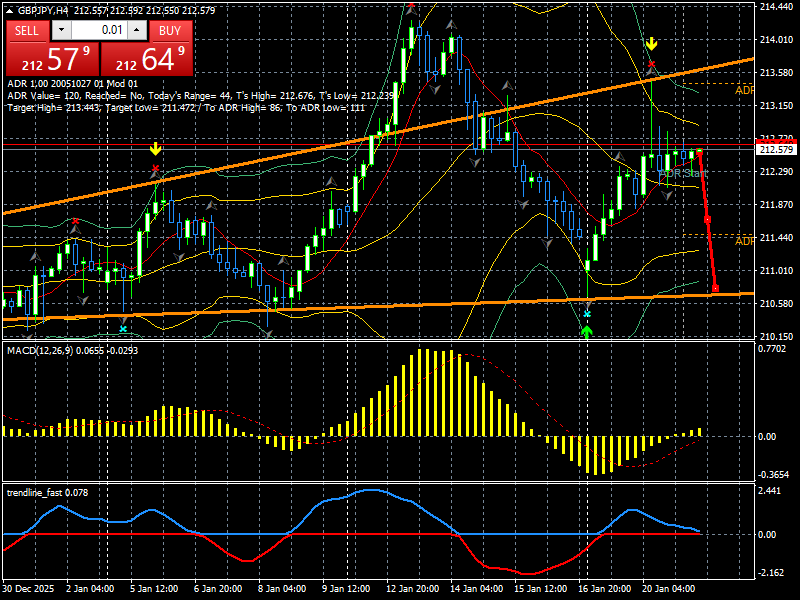
Task: Click the sell price 212.579 tile
Action: click(52, 59)
